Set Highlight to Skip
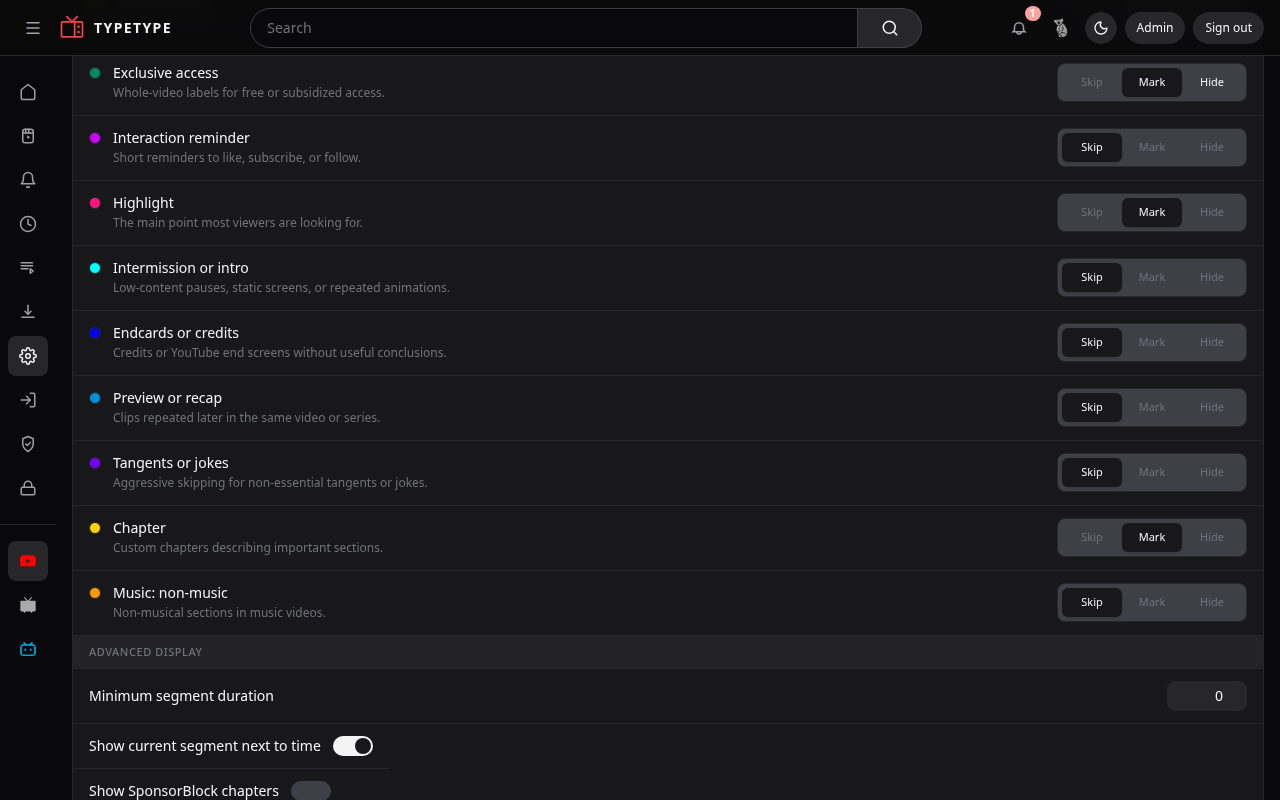Viewport: 1280px width, 800px height. [x=1092, y=212]
